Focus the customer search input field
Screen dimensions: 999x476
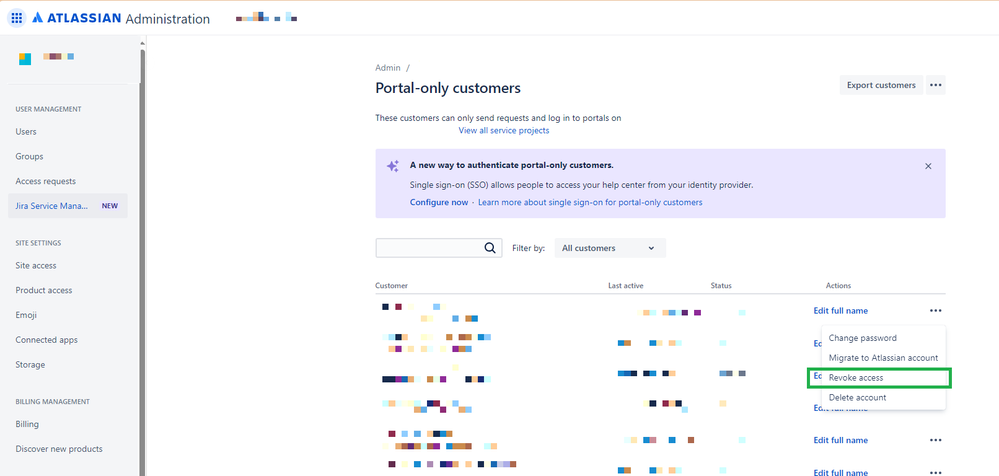pos(430,248)
